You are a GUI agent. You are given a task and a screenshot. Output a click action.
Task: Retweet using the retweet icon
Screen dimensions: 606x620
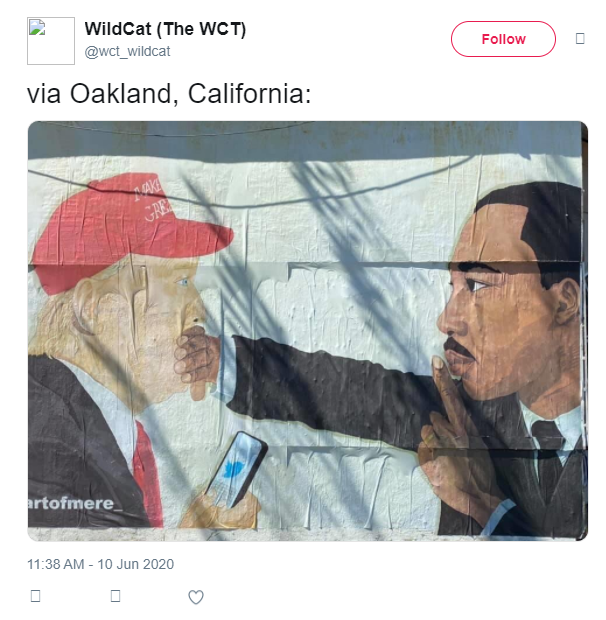click(115, 596)
